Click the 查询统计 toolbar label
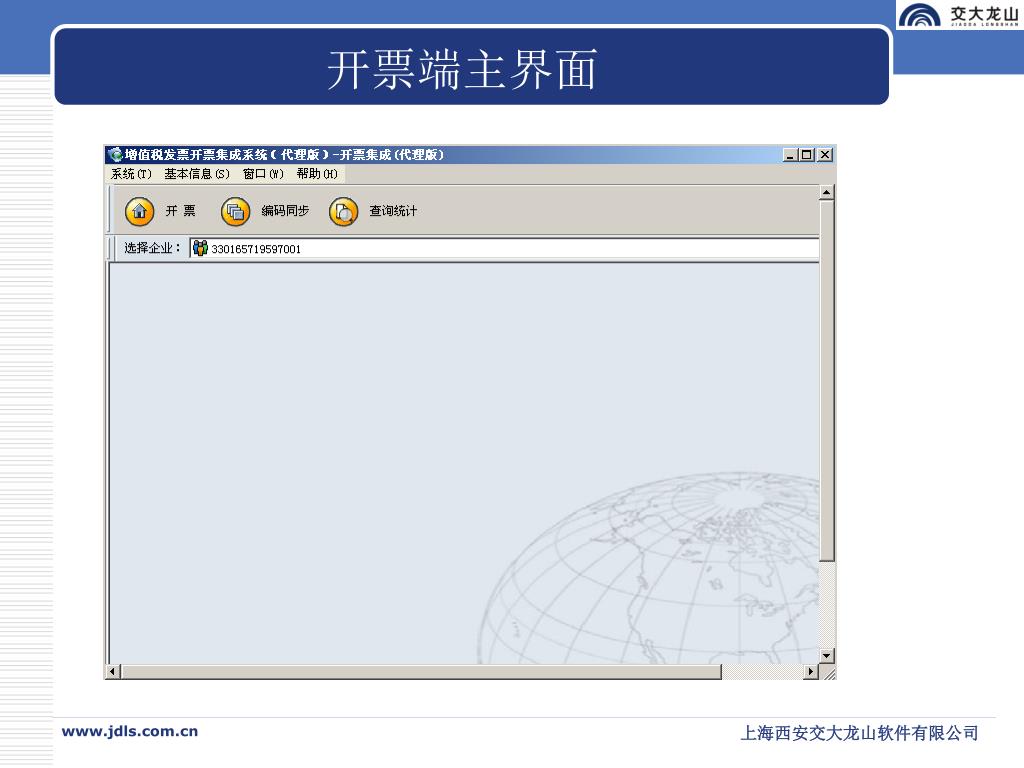 click(x=392, y=211)
